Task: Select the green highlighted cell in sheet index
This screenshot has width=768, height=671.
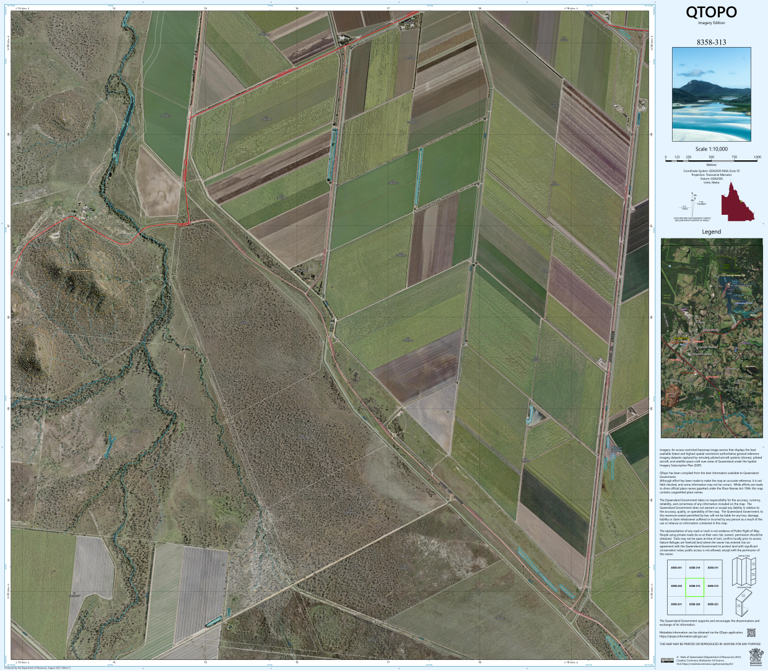Action: (694, 586)
